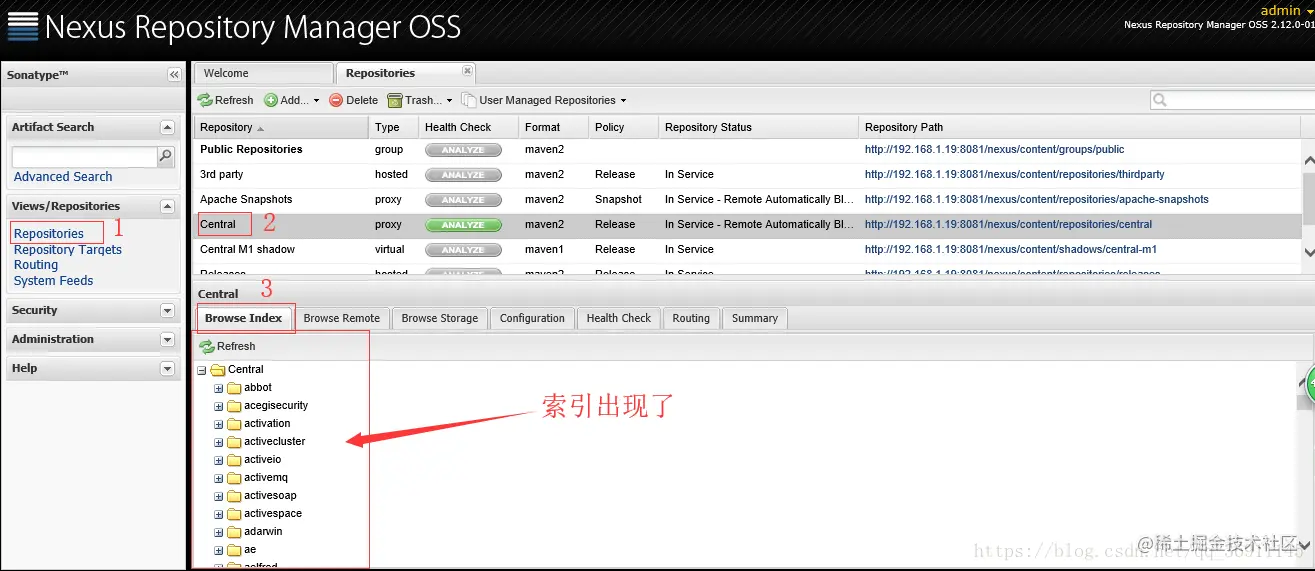Viewport: 1315px width, 571px height.
Task: Open the Routing detail tab
Action: [x=691, y=318]
